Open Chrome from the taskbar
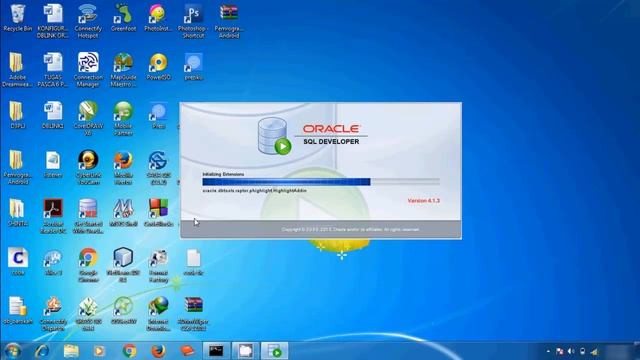 click(129, 351)
